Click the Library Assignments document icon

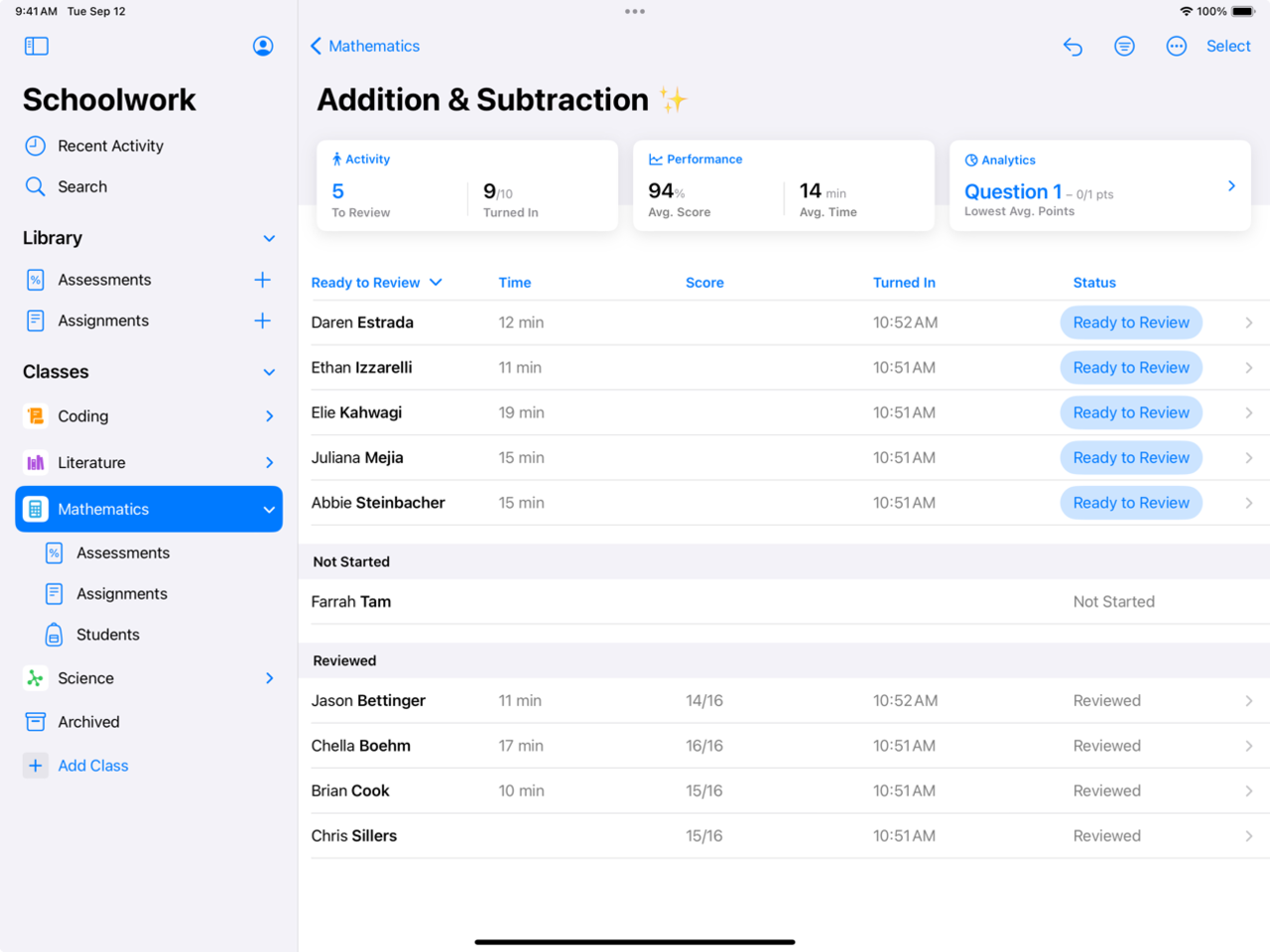[35, 320]
